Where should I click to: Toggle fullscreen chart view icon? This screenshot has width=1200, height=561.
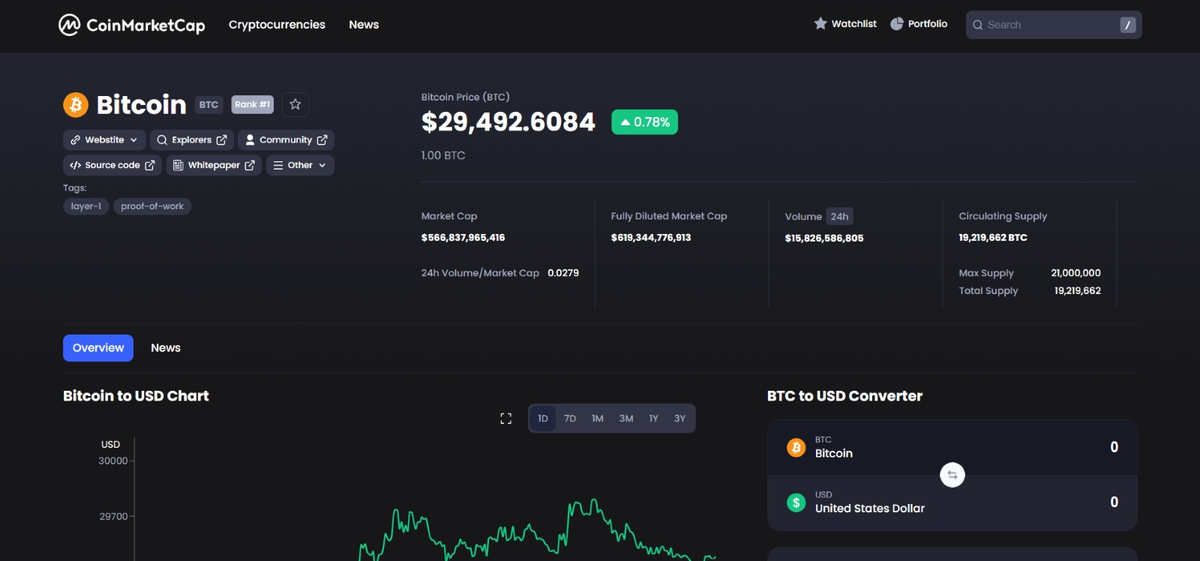point(506,418)
